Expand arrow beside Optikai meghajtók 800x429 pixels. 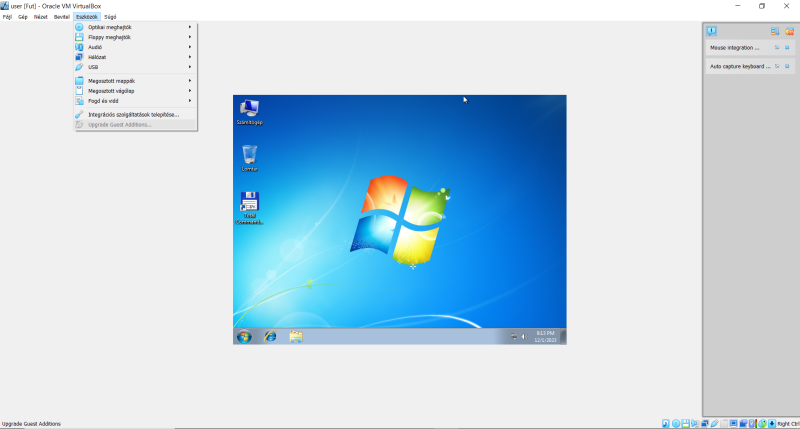point(190,27)
